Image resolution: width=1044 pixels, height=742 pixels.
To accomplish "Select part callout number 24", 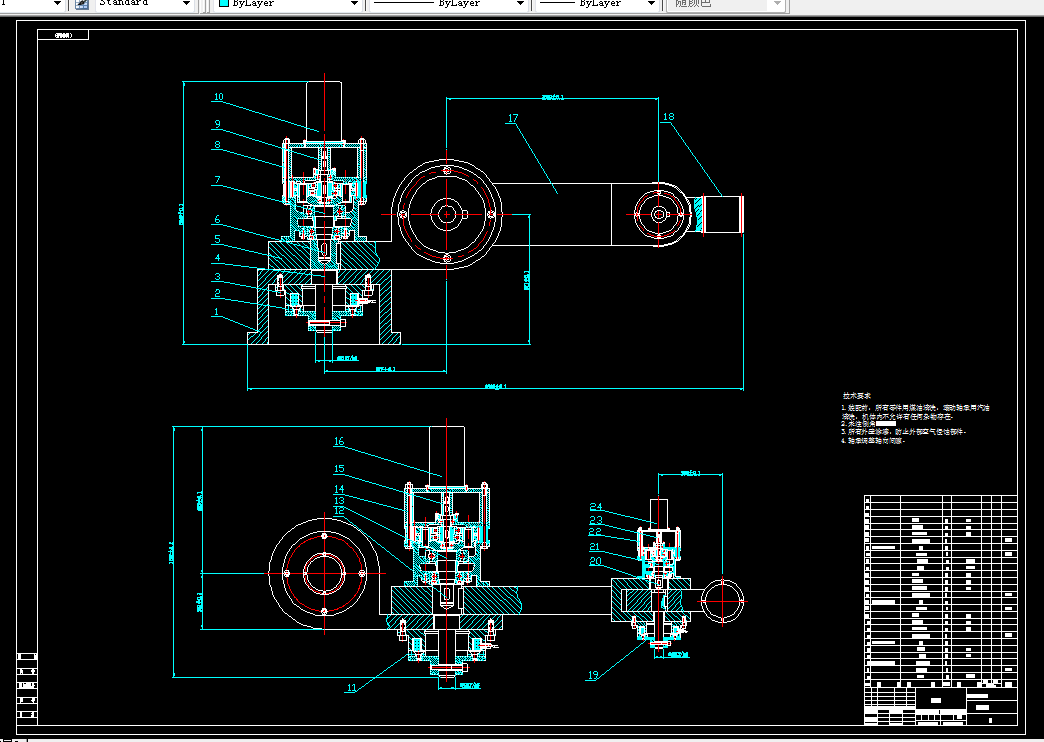I will tap(596, 507).
